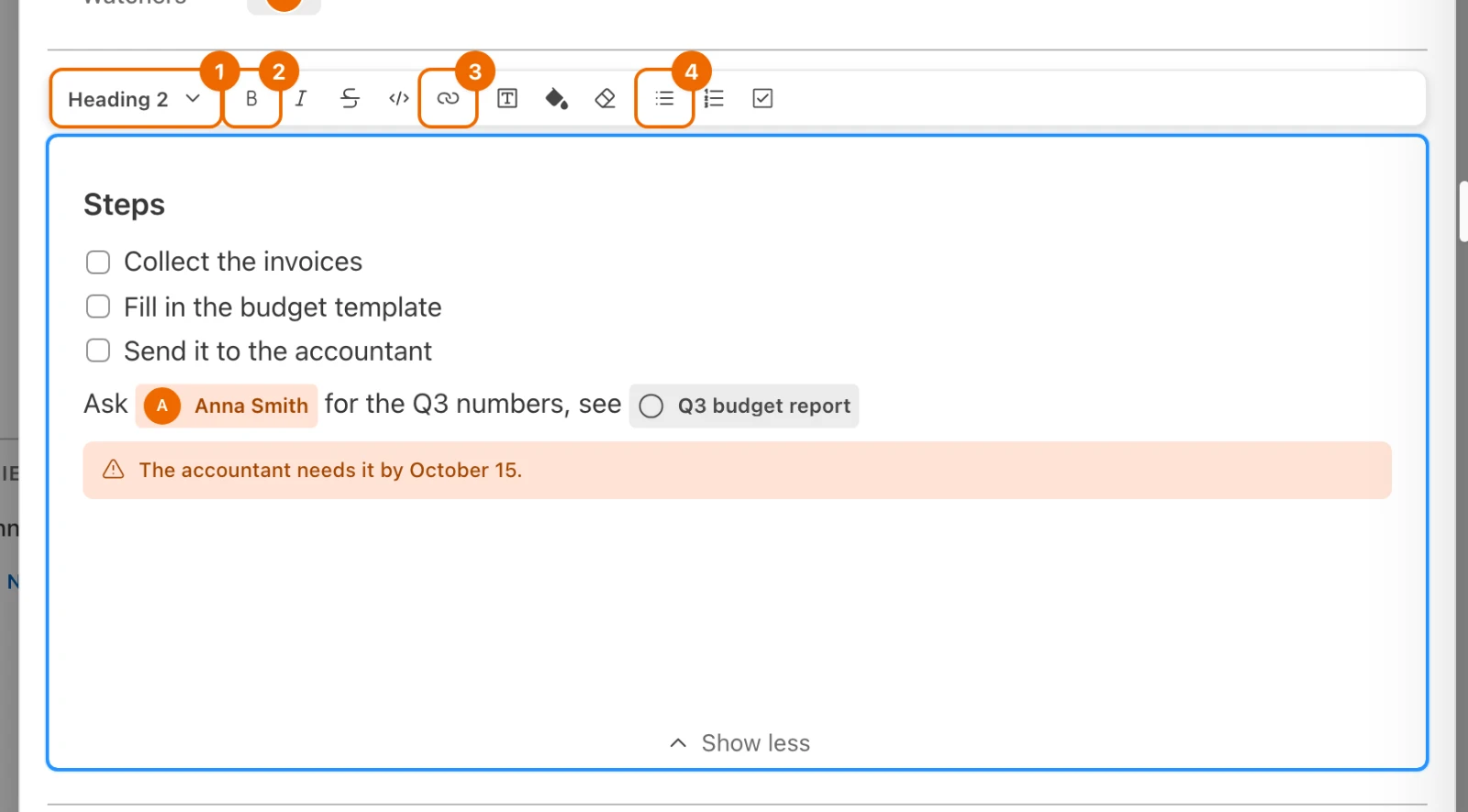Screen dimensions: 1468x812
Task: Toggle bold formatting
Action: (251, 98)
